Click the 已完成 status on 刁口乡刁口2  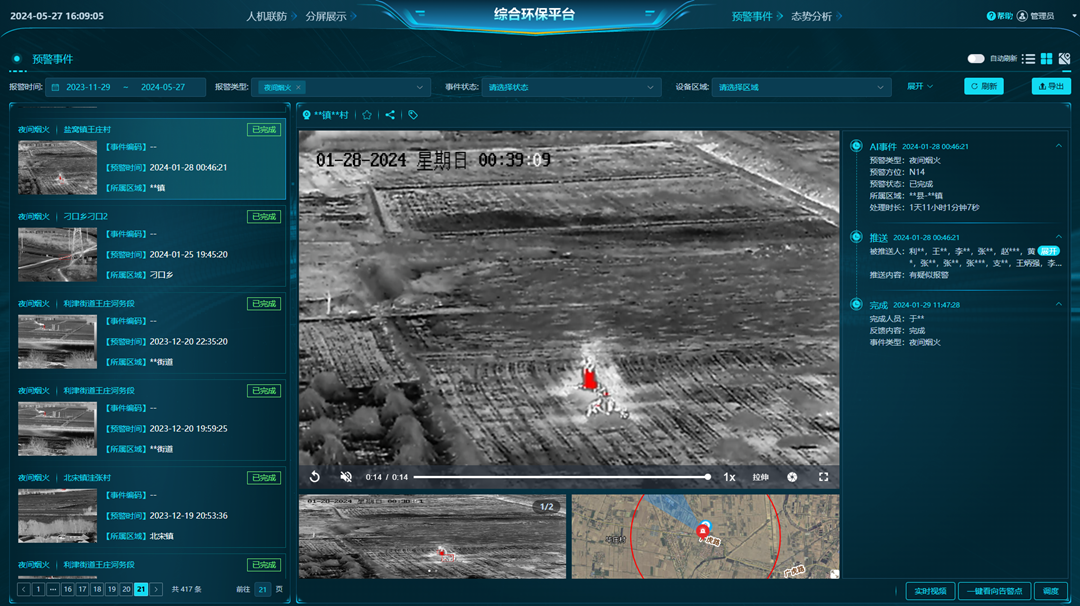click(264, 217)
